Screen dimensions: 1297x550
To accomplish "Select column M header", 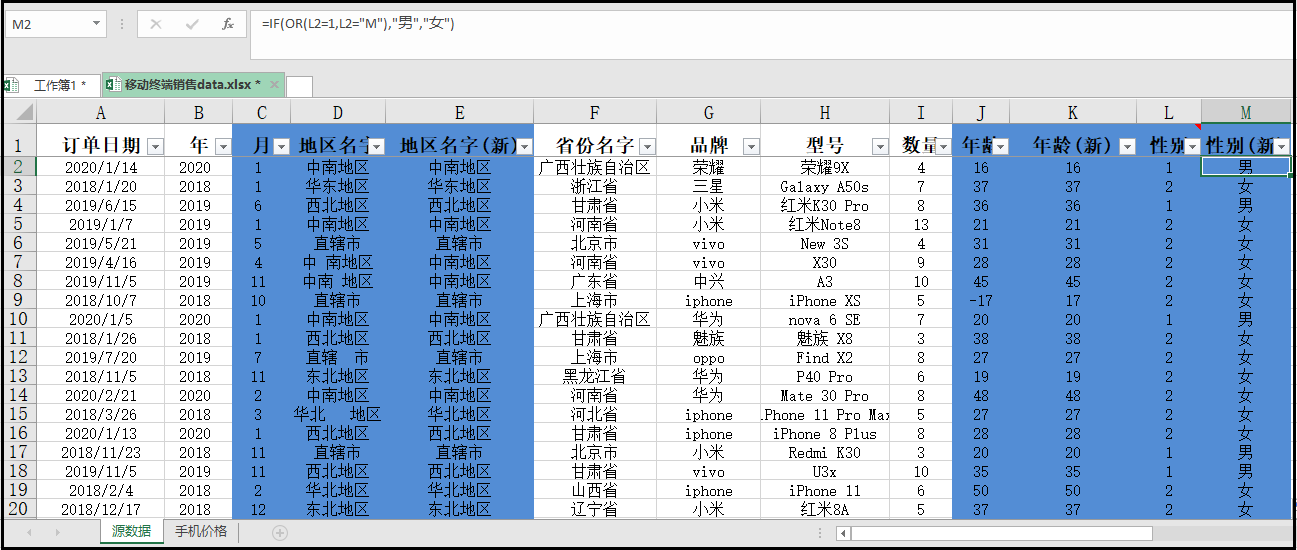I will click(1245, 112).
